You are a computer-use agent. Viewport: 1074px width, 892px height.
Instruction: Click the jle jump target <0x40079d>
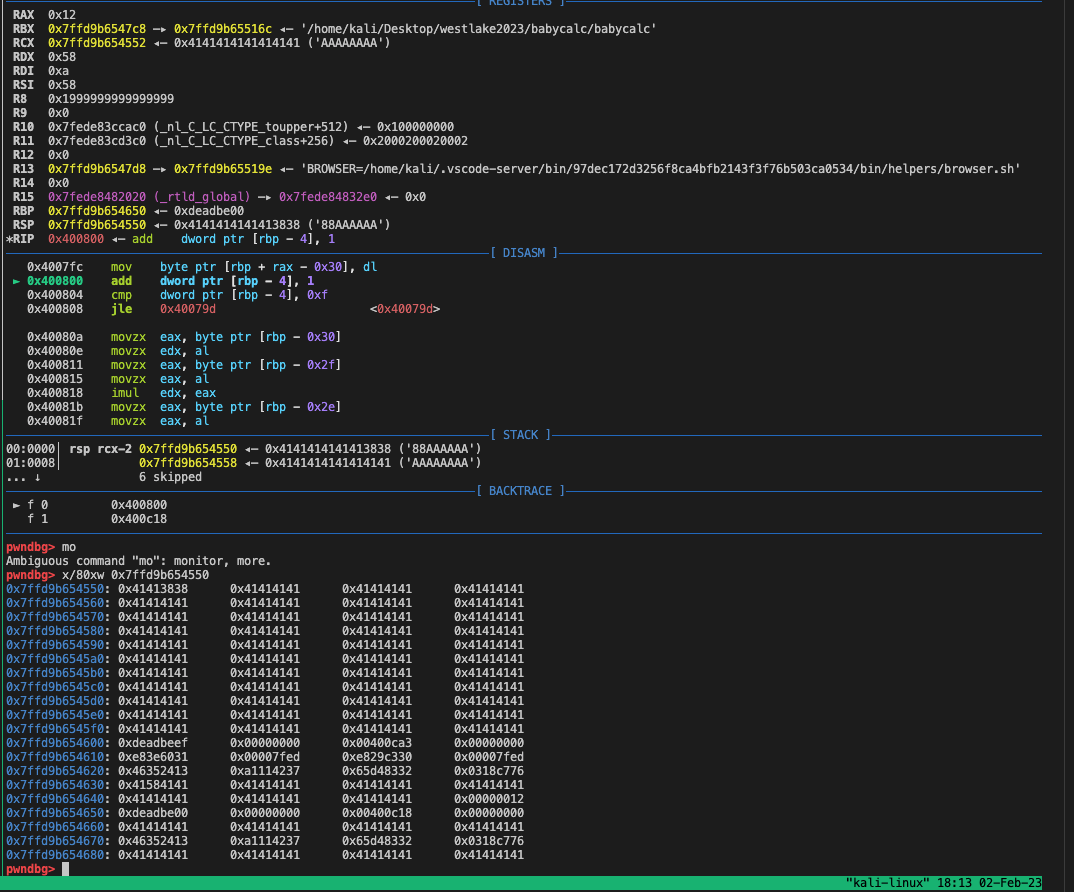(x=405, y=310)
